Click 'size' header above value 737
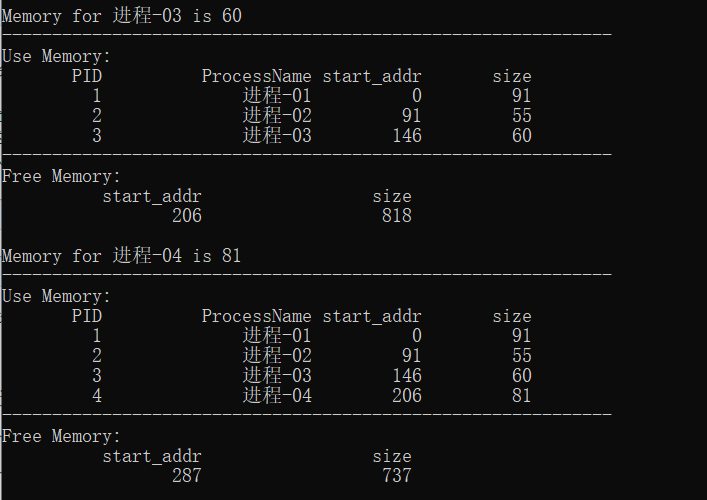 391,456
